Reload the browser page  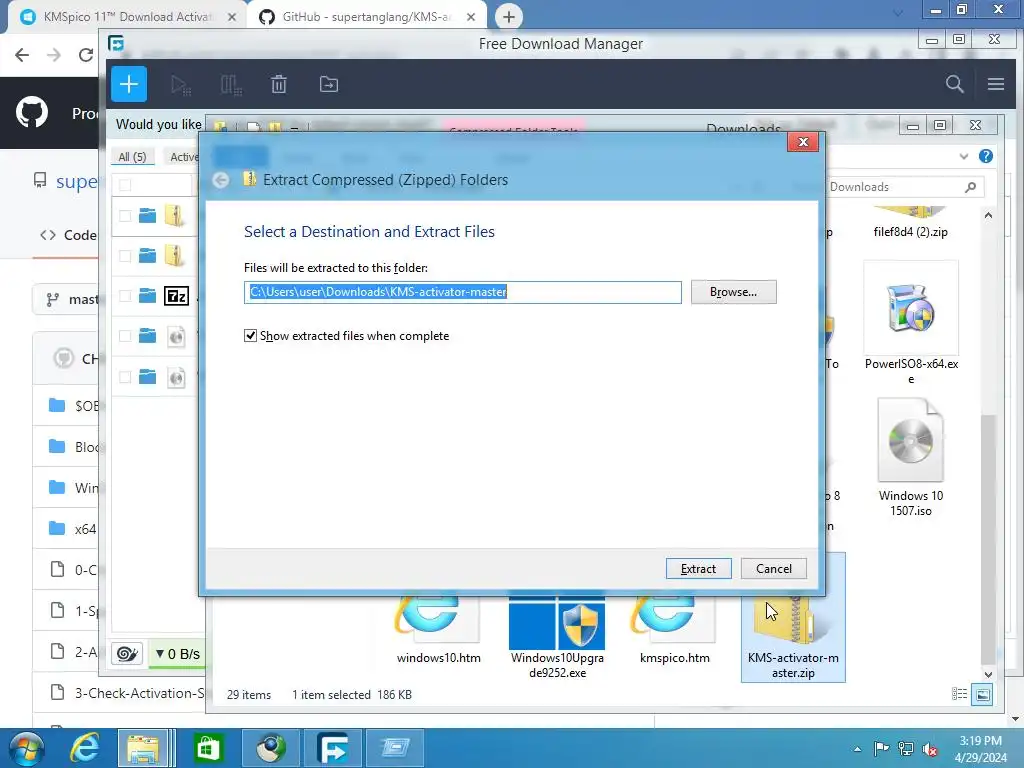point(86,55)
